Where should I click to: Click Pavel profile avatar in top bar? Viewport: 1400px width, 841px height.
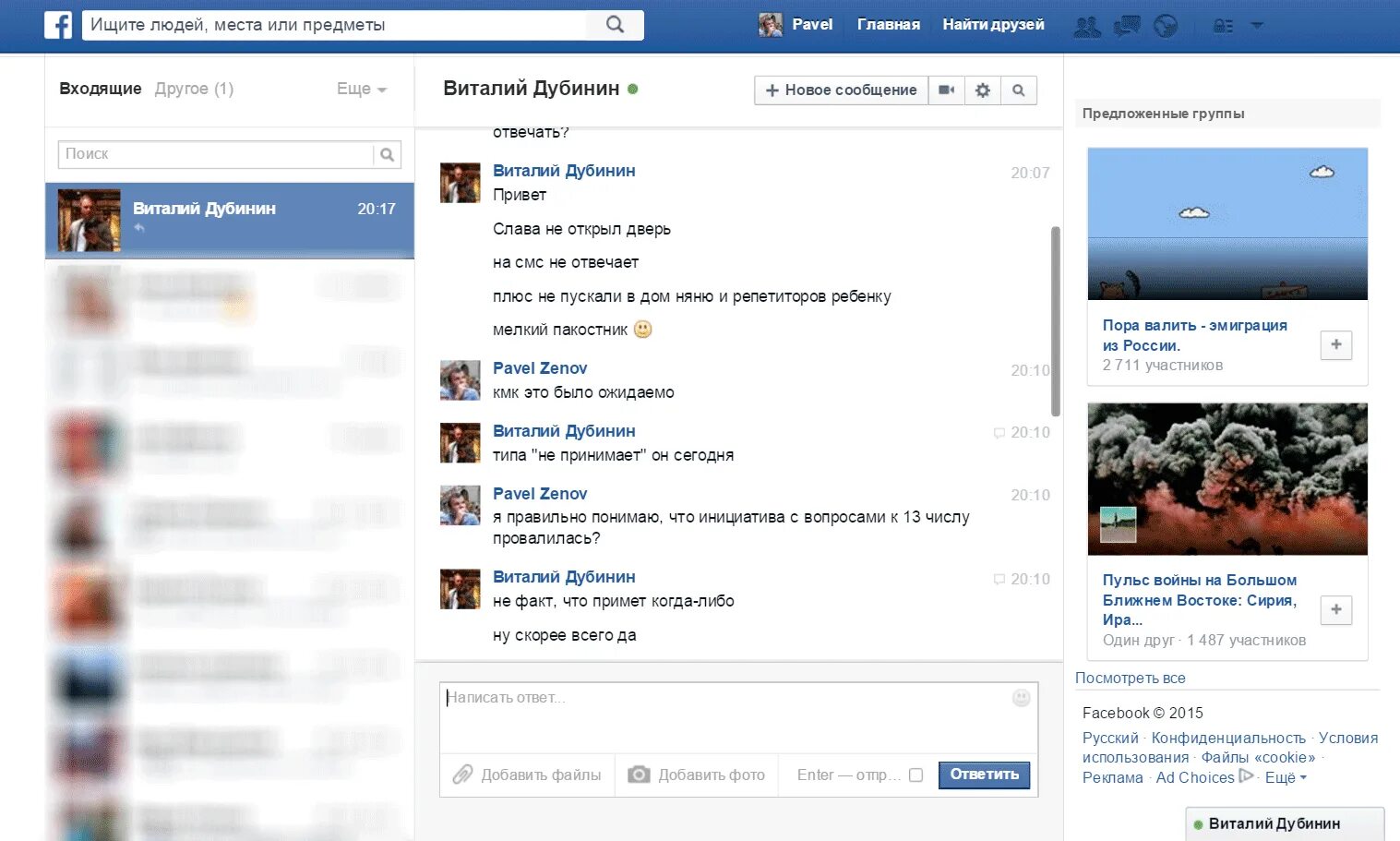[x=771, y=25]
